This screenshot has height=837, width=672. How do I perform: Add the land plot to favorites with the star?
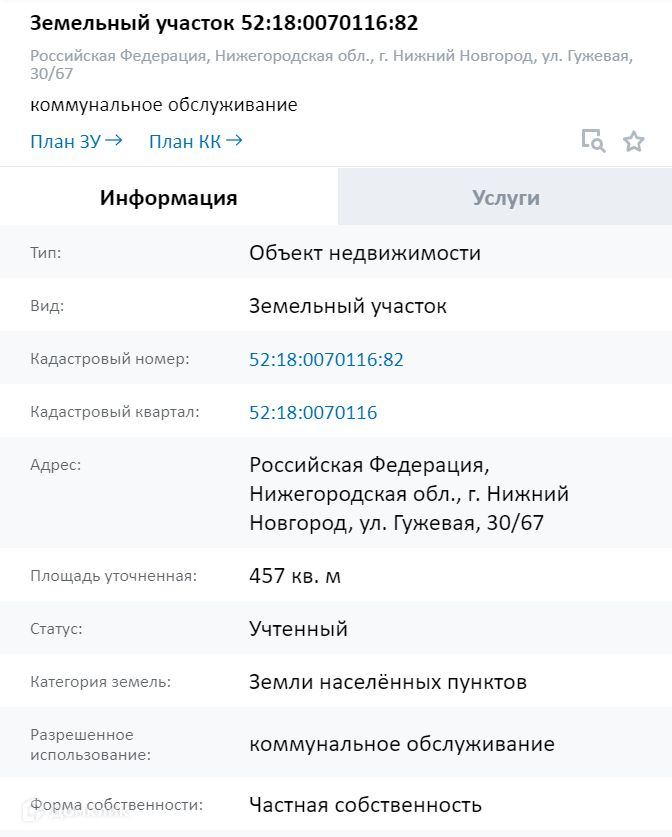(x=634, y=141)
